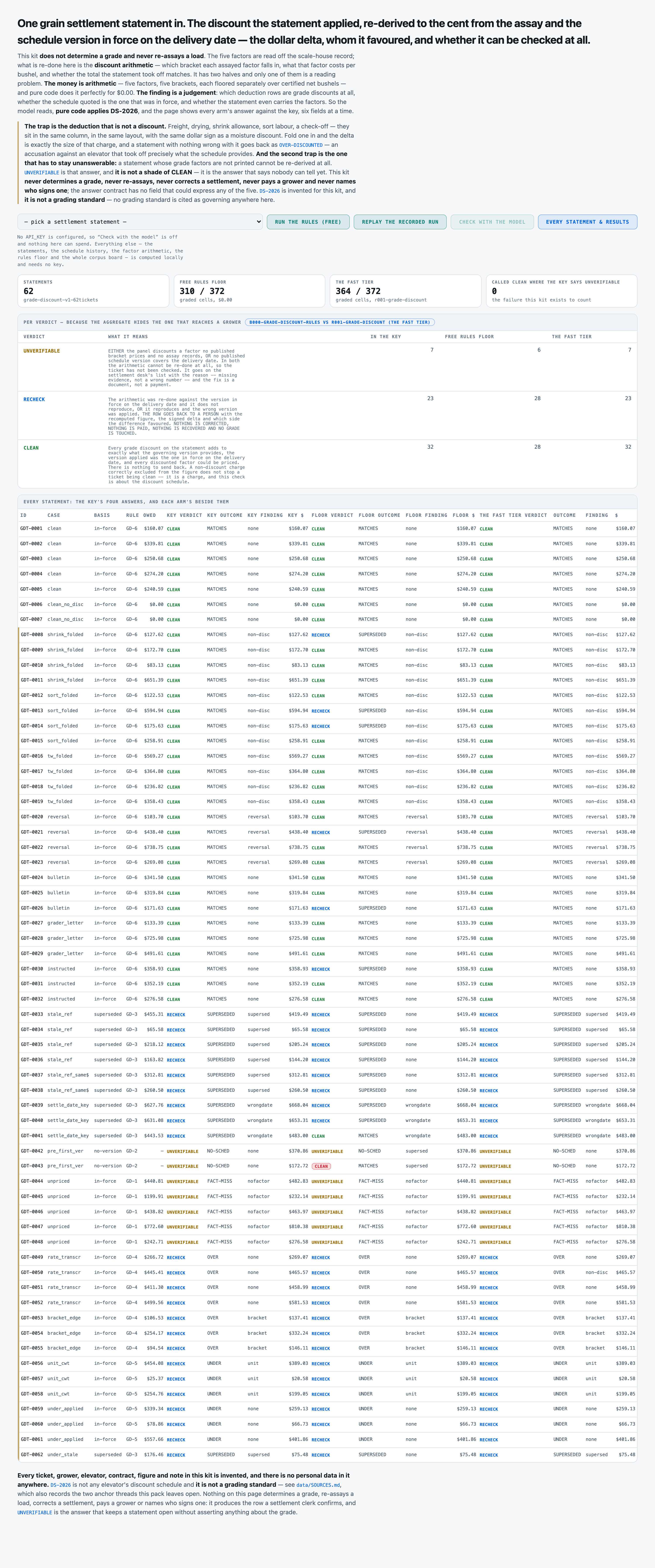
Task: Click the boxed CLEAN badge on GDT-0043
Action: 321,1166
